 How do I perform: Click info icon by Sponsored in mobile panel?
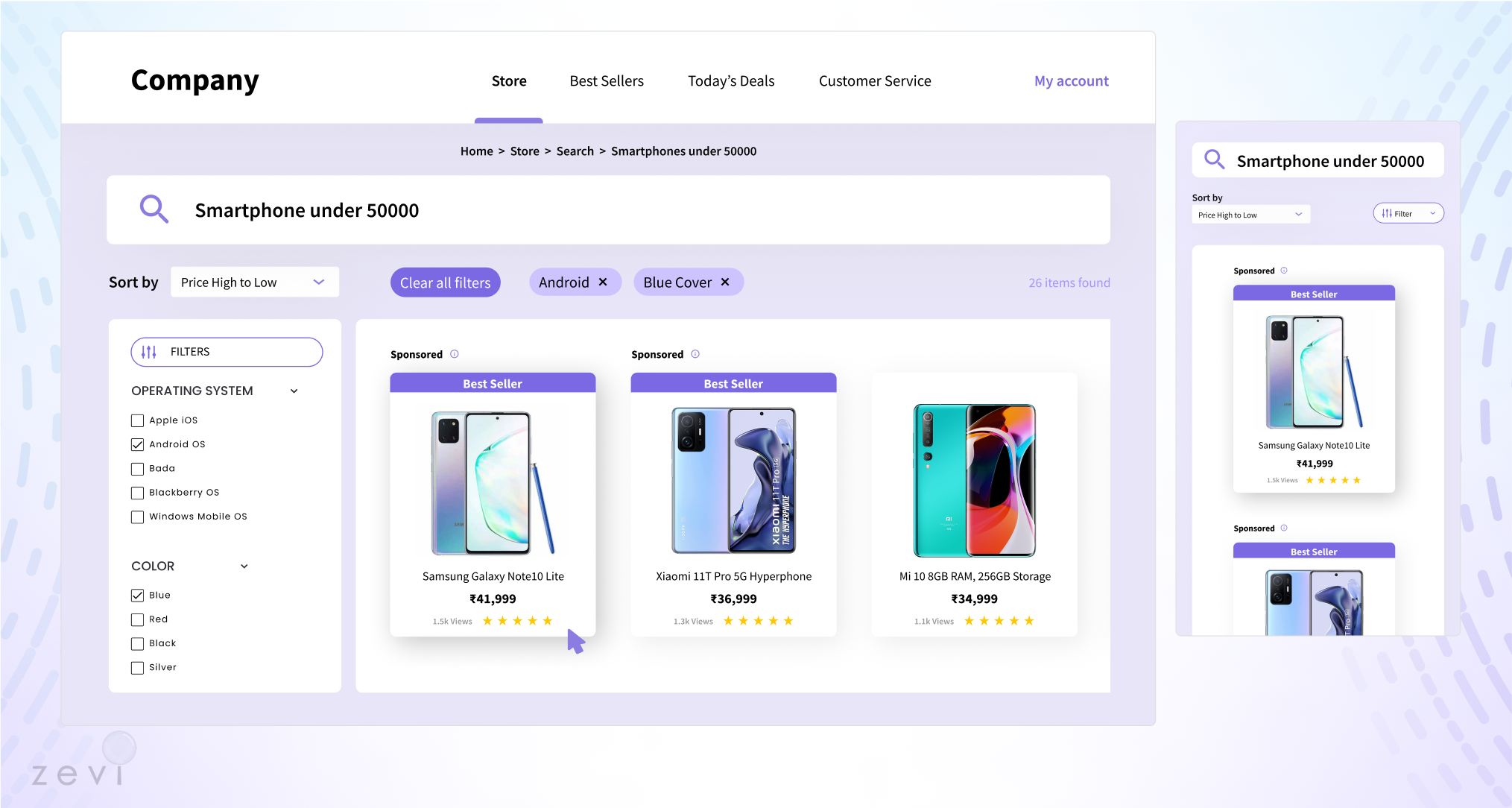point(1284,271)
